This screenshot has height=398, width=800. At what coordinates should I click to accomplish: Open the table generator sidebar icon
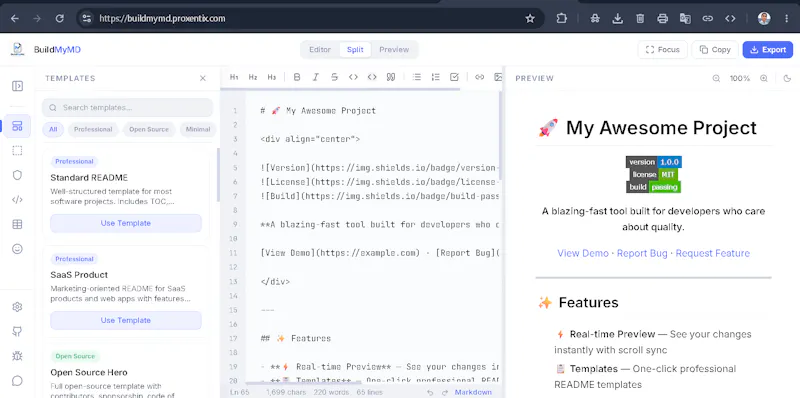(17, 224)
